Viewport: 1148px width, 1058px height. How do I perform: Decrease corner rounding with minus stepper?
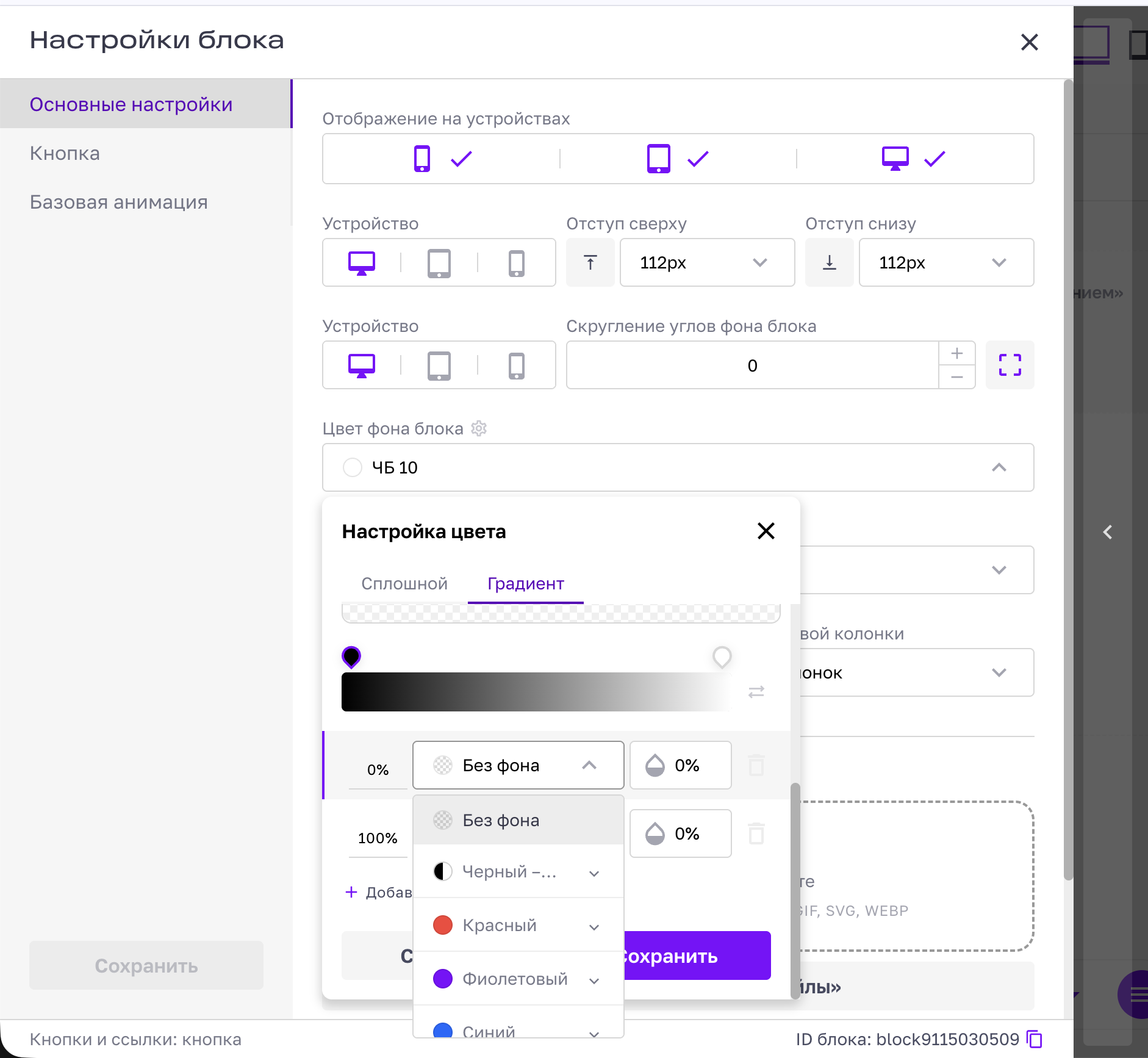coord(956,377)
